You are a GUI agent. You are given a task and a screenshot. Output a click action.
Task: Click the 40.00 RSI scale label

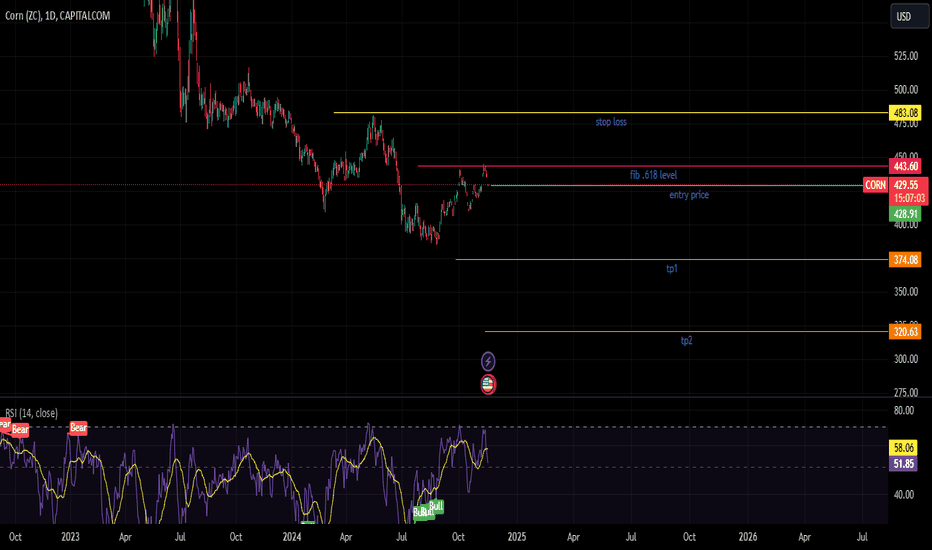[x=903, y=495]
